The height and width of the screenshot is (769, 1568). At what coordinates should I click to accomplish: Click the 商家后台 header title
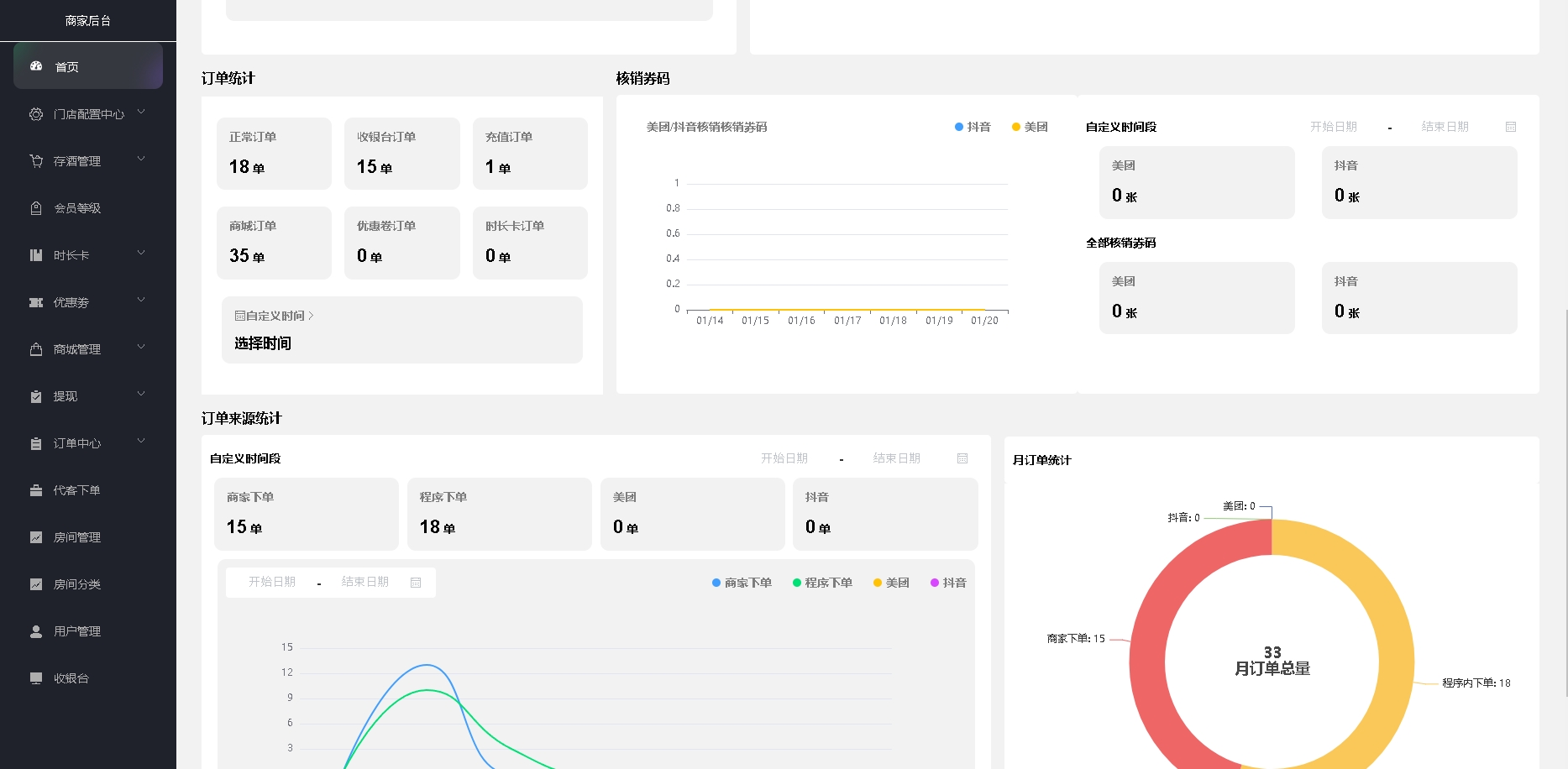coord(88,21)
